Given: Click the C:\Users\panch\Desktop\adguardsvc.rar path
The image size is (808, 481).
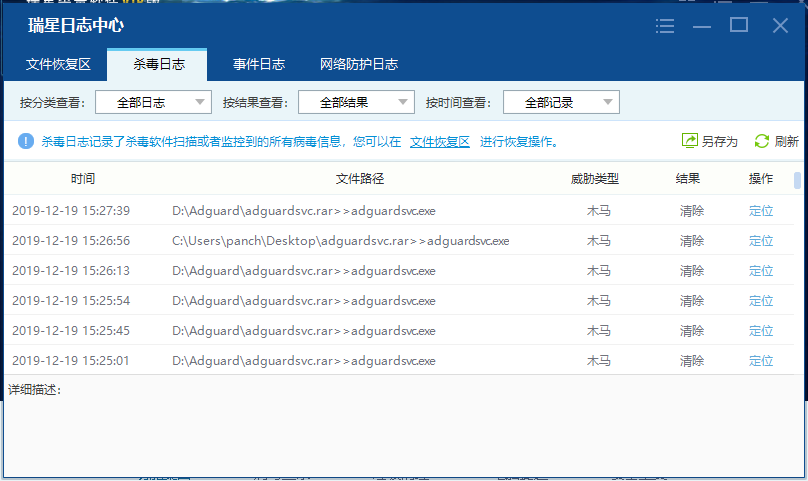Looking at the screenshot, I should point(341,241).
